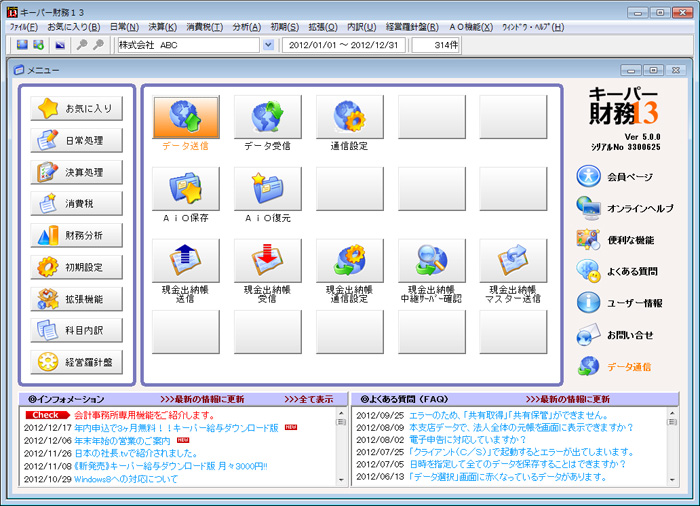
Task: Select 財務分析 in left sidebar
Action: 76,235
